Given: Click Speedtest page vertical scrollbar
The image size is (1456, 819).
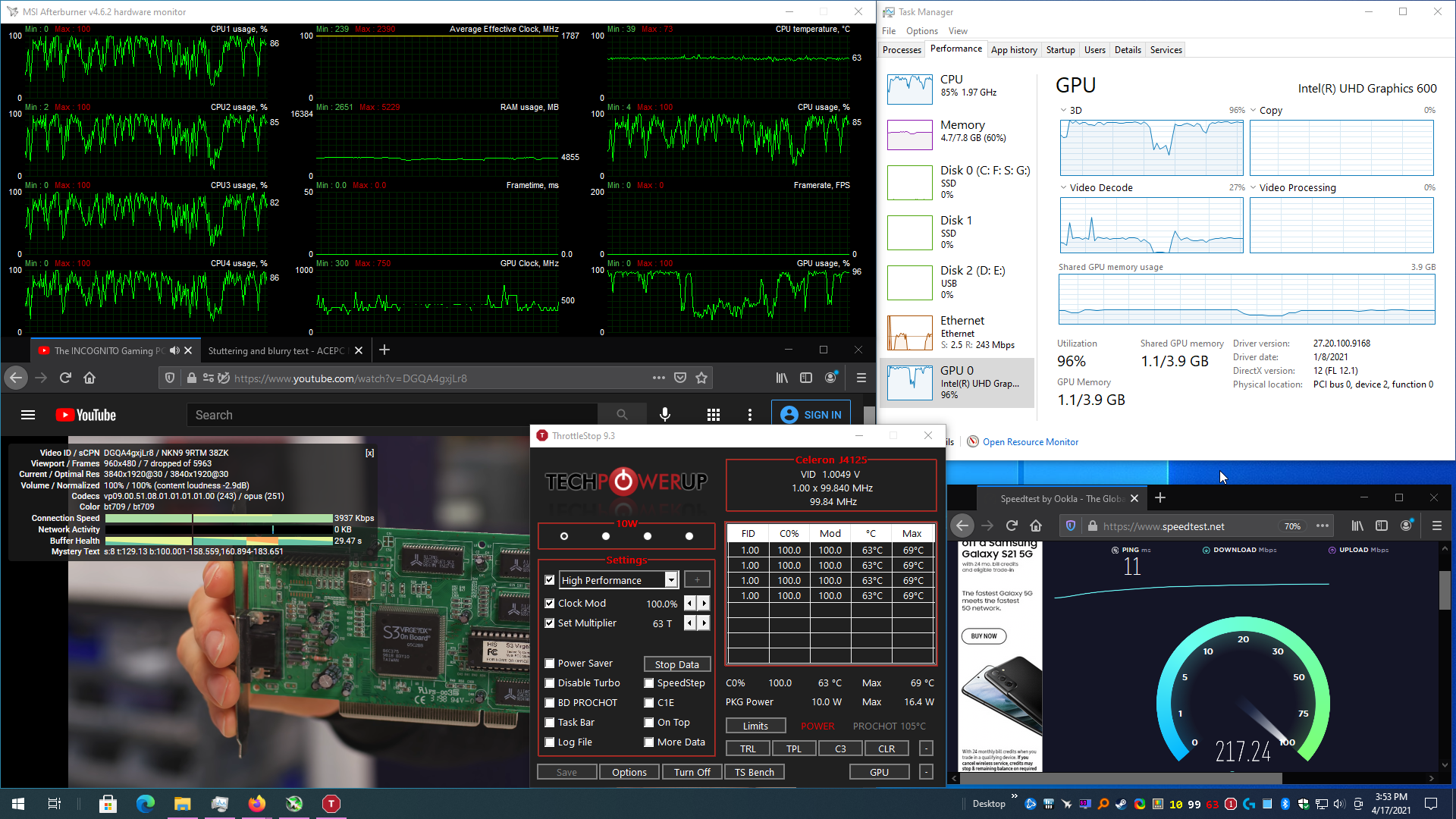Looking at the screenshot, I should pos(1445,590).
